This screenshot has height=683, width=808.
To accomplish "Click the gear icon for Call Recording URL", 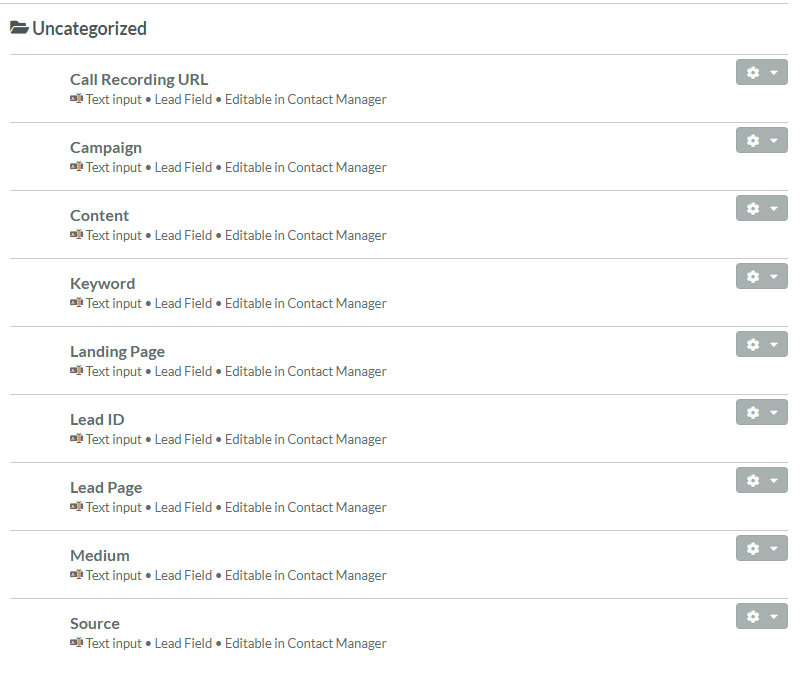I will (753, 73).
